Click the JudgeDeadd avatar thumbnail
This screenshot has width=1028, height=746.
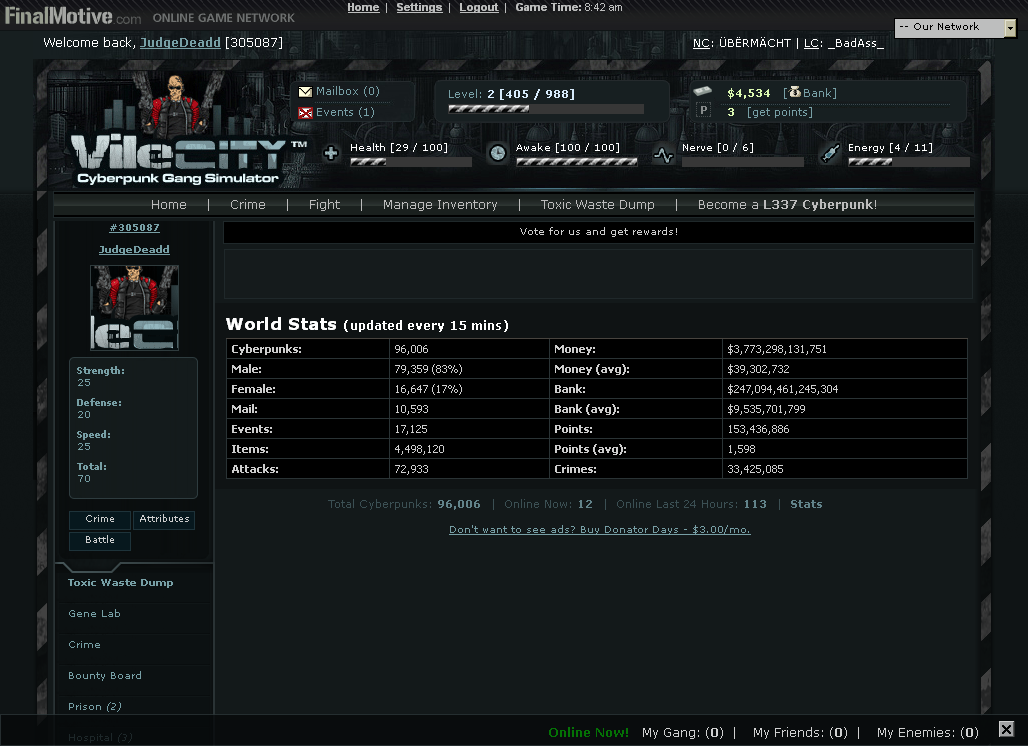tap(134, 308)
